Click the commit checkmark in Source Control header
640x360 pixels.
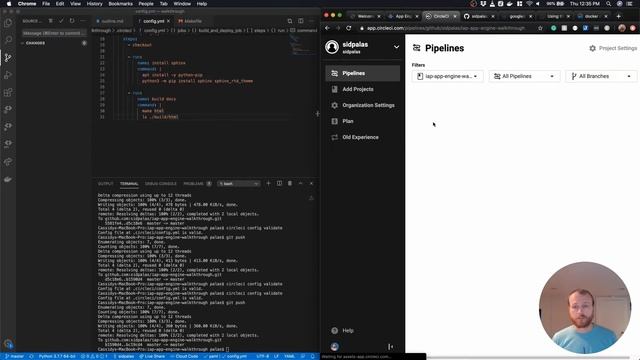point(61,21)
